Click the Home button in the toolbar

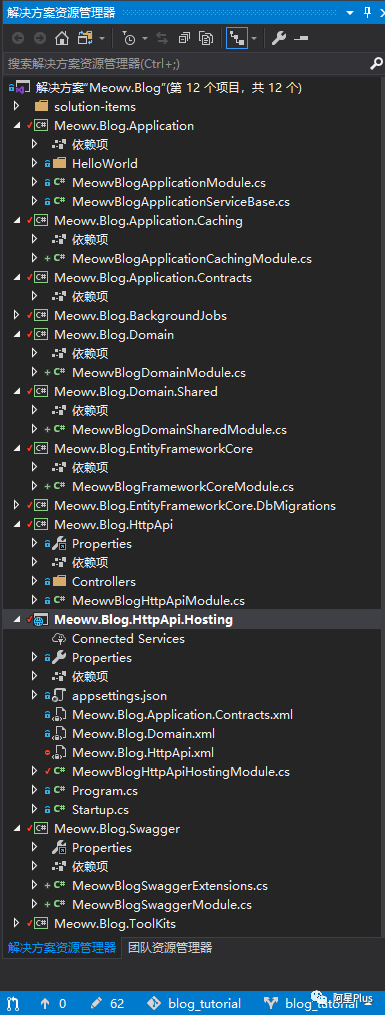point(62,38)
